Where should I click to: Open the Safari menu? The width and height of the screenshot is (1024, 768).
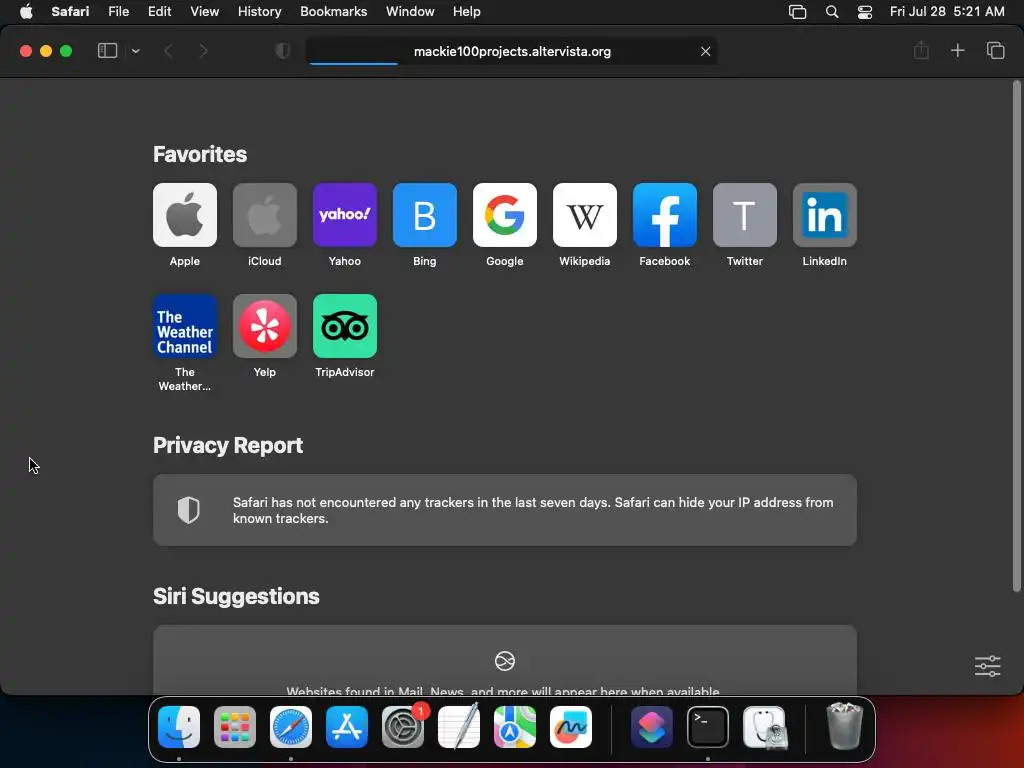70,12
